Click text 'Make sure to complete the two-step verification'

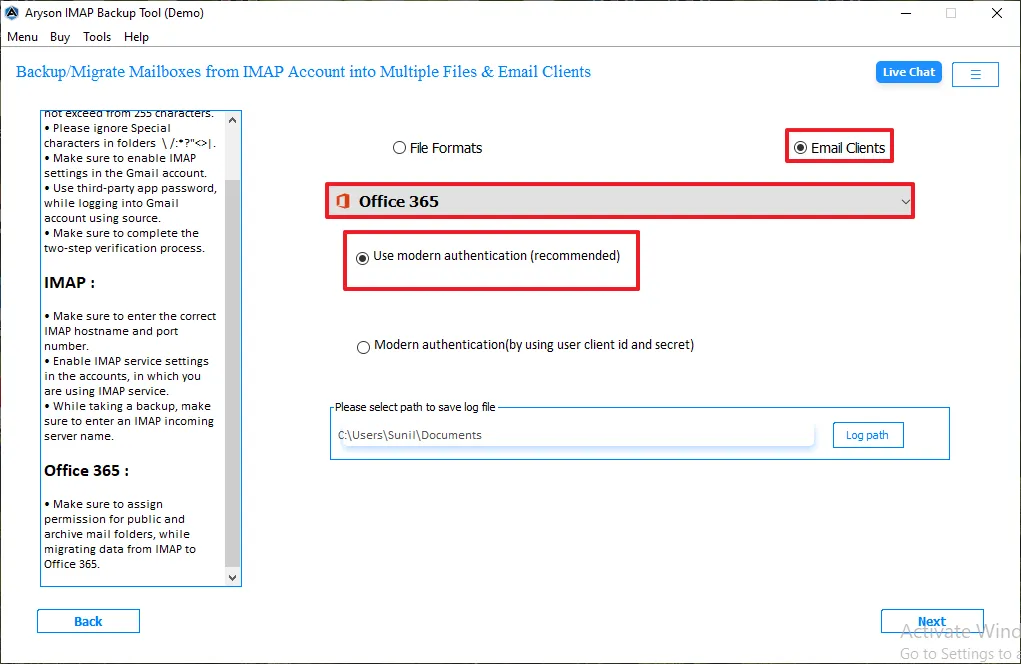tap(124, 241)
